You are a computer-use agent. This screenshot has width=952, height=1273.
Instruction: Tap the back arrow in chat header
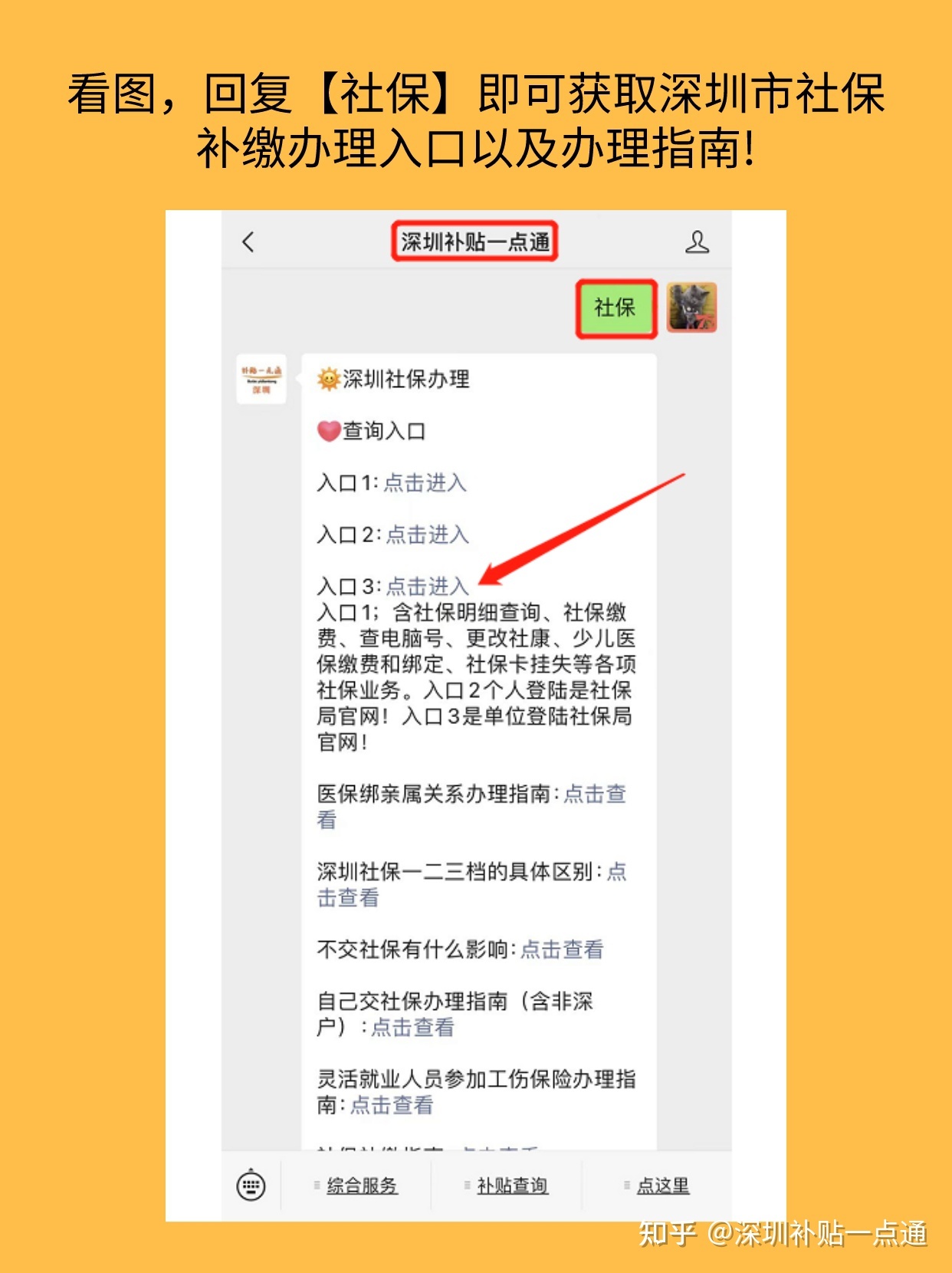click(x=248, y=242)
